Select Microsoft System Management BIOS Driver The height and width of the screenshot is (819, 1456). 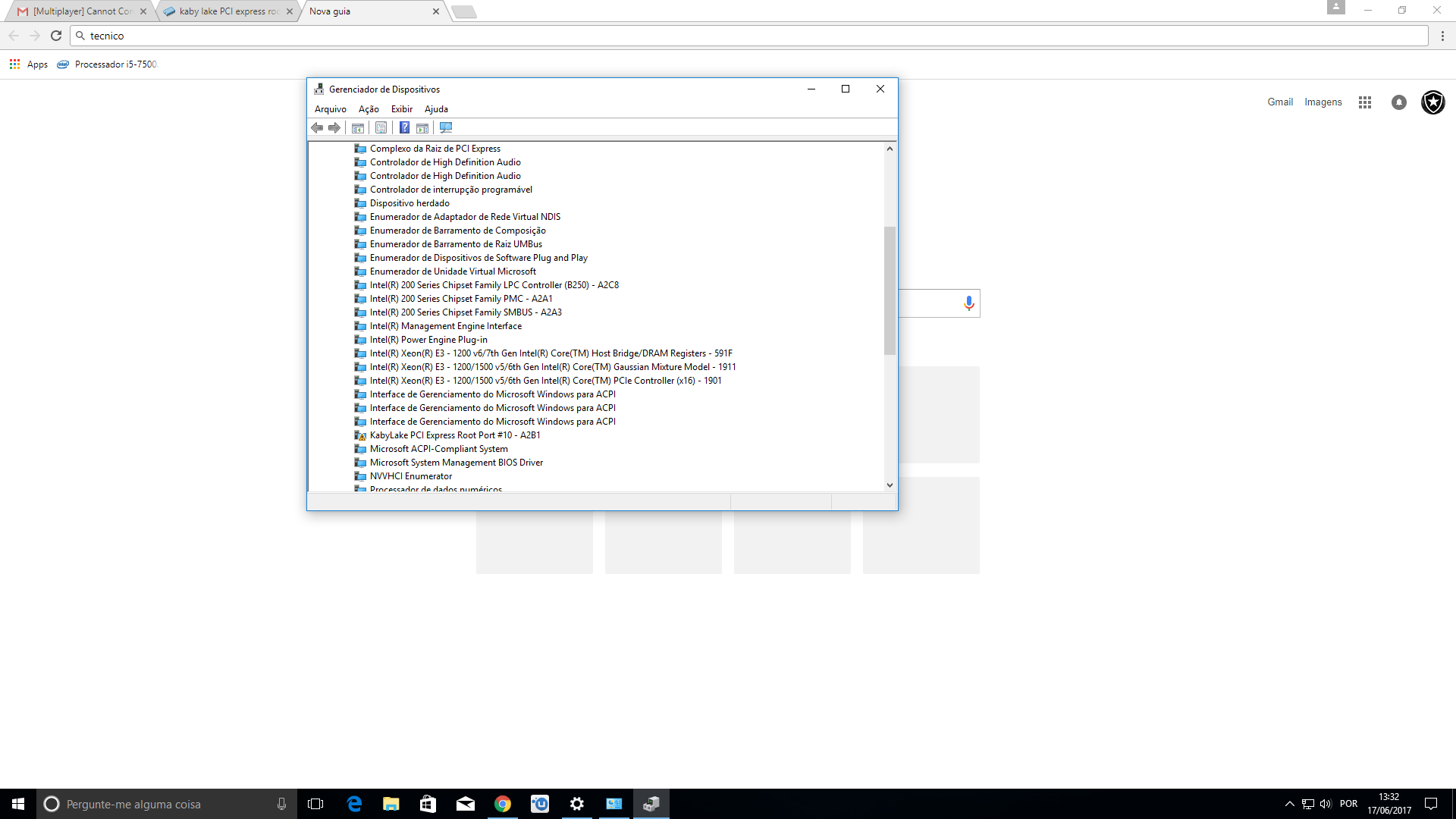coord(457,463)
